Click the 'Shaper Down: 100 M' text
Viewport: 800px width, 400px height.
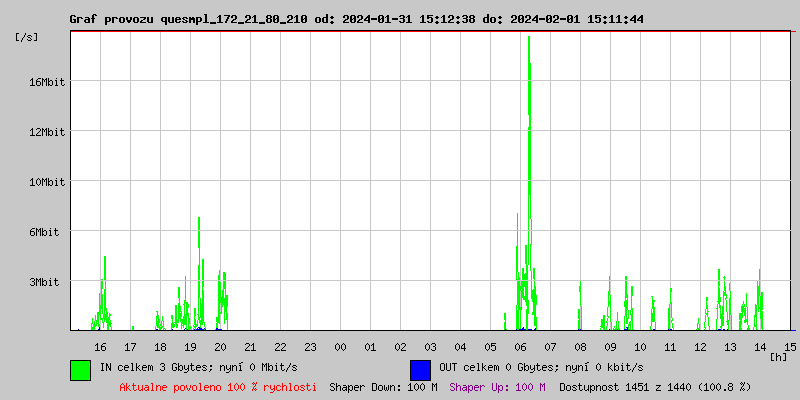(383, 386)
